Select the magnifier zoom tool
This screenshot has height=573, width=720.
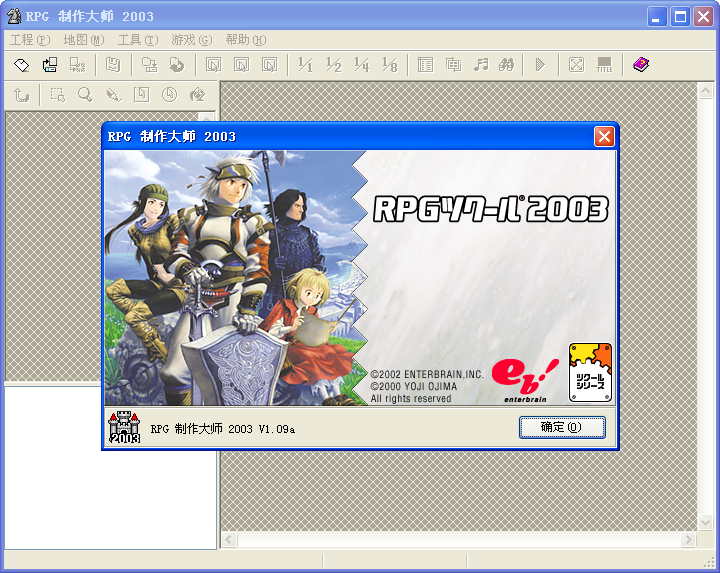click(85, 95)
